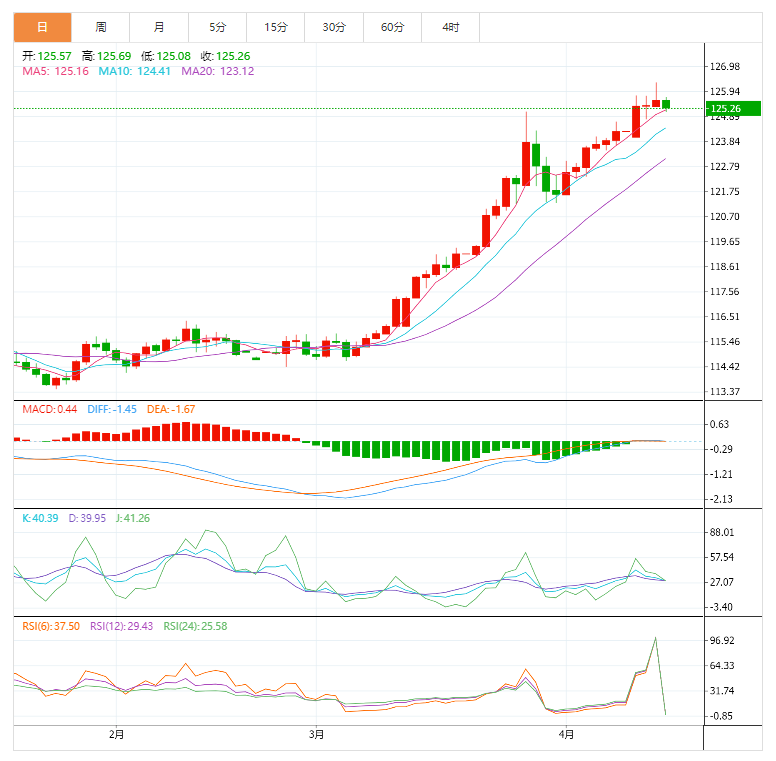Open the 15分 interval tab
This screenshot has height=761, width=776.
tap(276, 27)
